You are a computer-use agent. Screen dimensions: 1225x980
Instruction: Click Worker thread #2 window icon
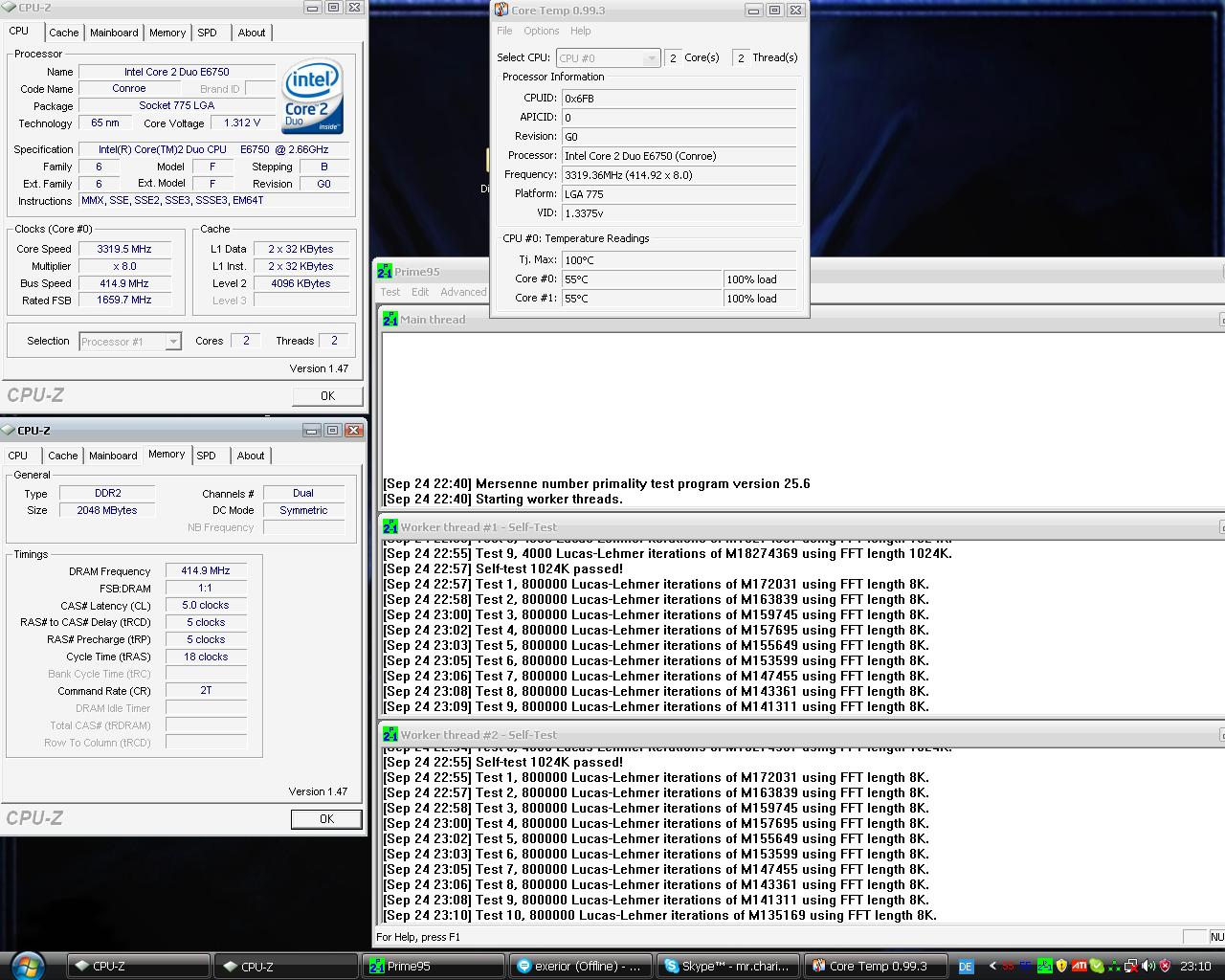pos(390,734)
